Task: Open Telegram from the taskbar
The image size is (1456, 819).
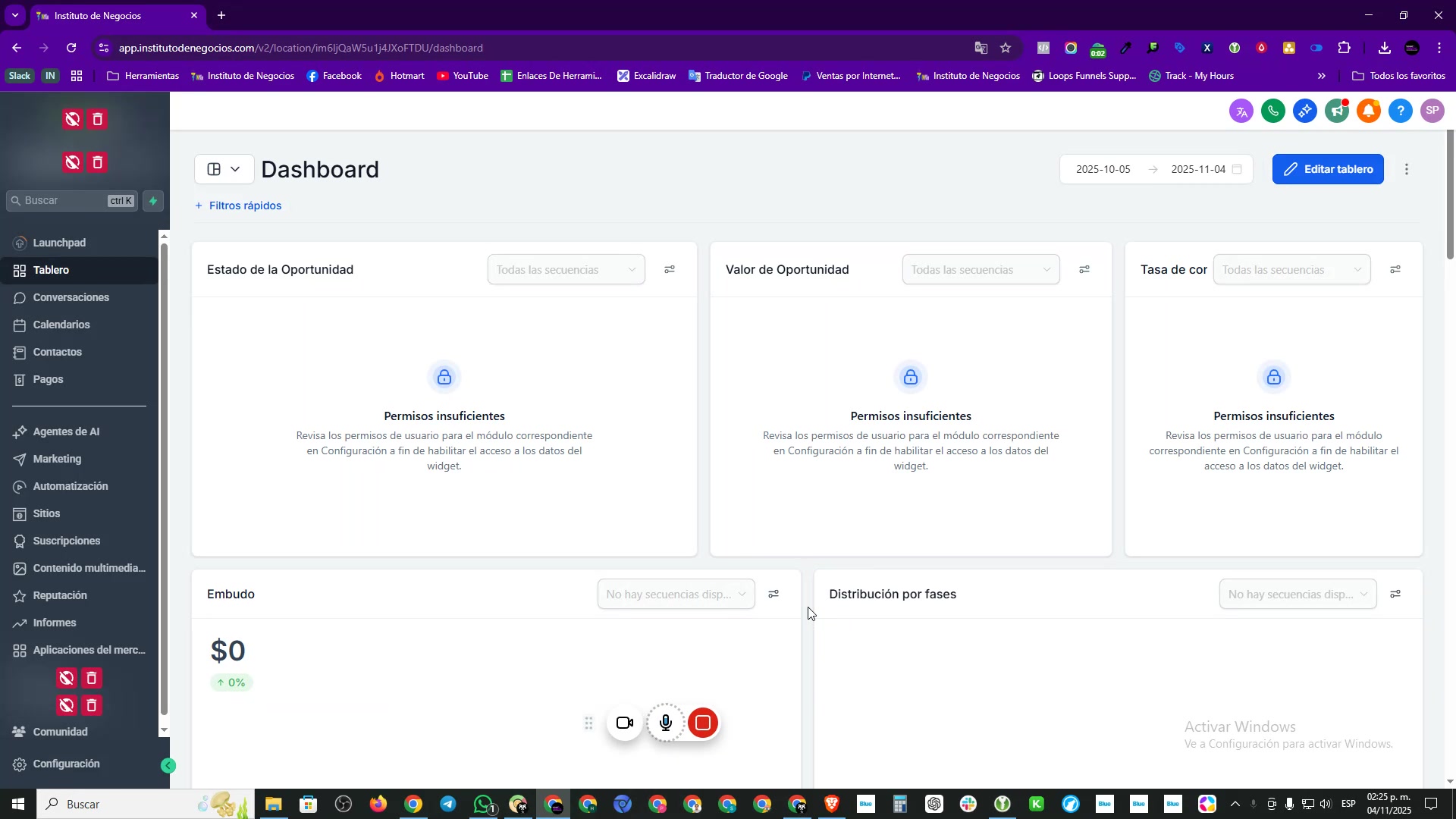Action: click(x=448, y=805)
